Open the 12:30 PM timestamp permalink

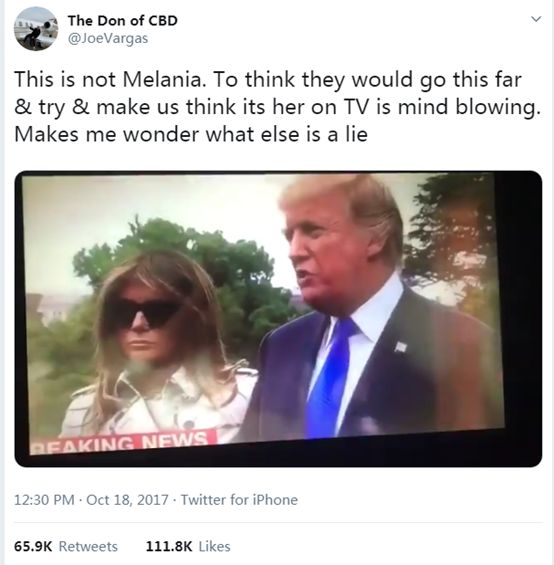(x=44, y=500)
